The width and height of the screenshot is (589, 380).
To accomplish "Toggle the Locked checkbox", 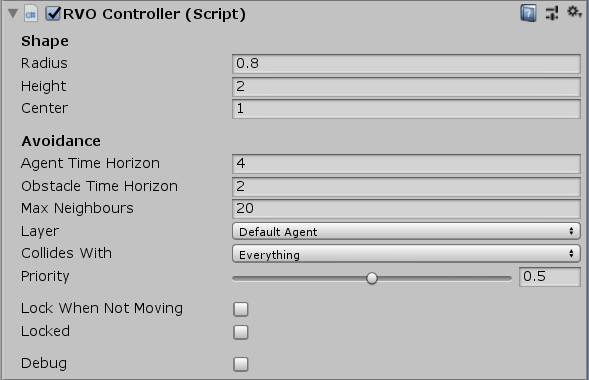I will pyautogui.click(x=241, y=332).
